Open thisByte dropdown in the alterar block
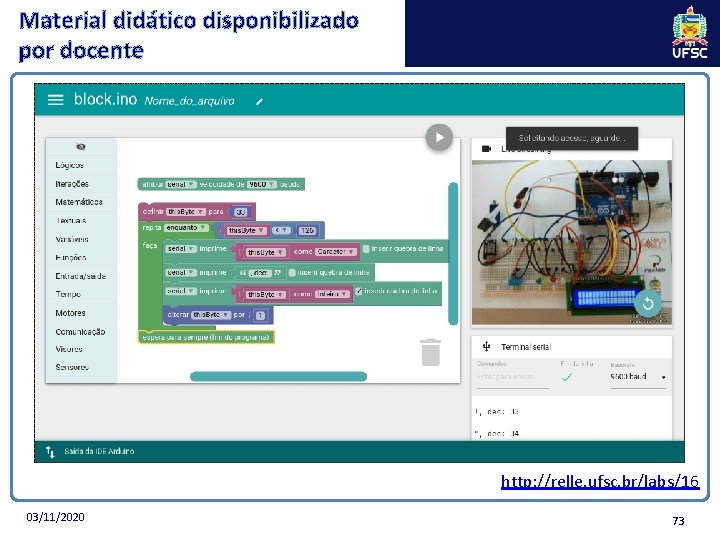Viewport: 720px width, 540px height. coord(211,315)
